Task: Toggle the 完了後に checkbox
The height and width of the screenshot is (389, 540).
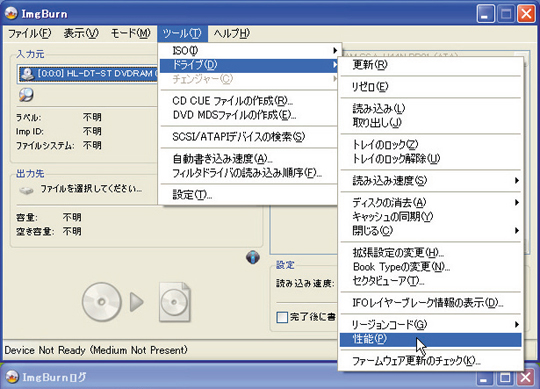Action: point(282,317)
